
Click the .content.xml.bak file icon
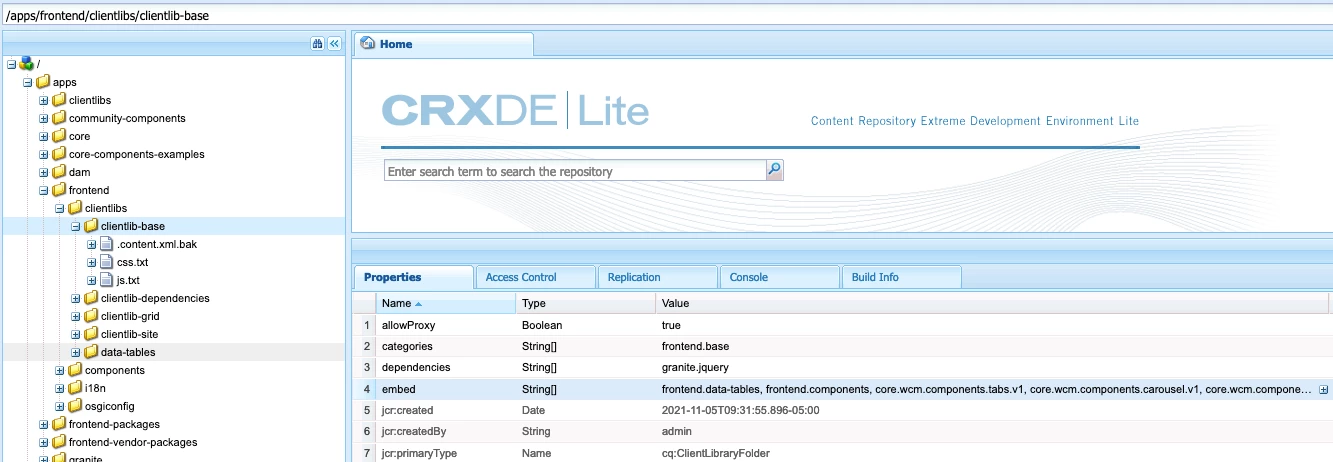click(x=107, y=244)
